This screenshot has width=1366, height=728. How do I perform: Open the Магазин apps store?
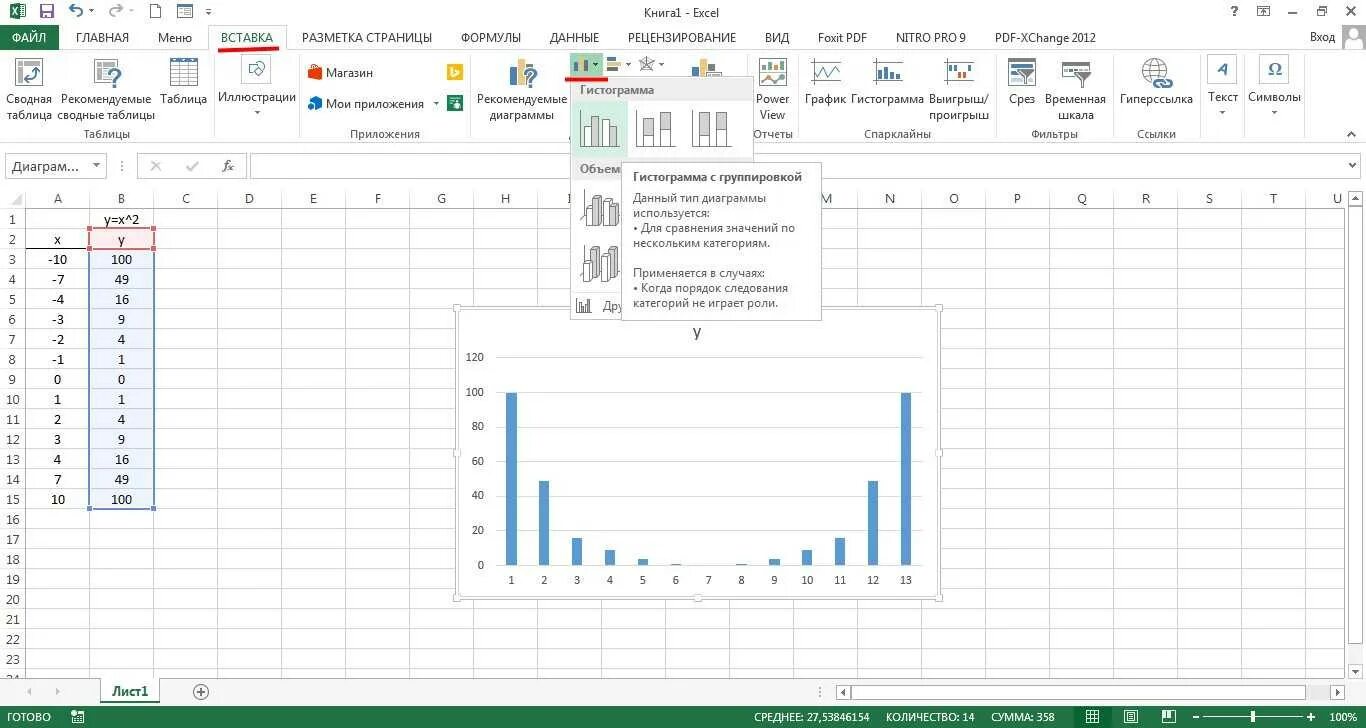340,73
